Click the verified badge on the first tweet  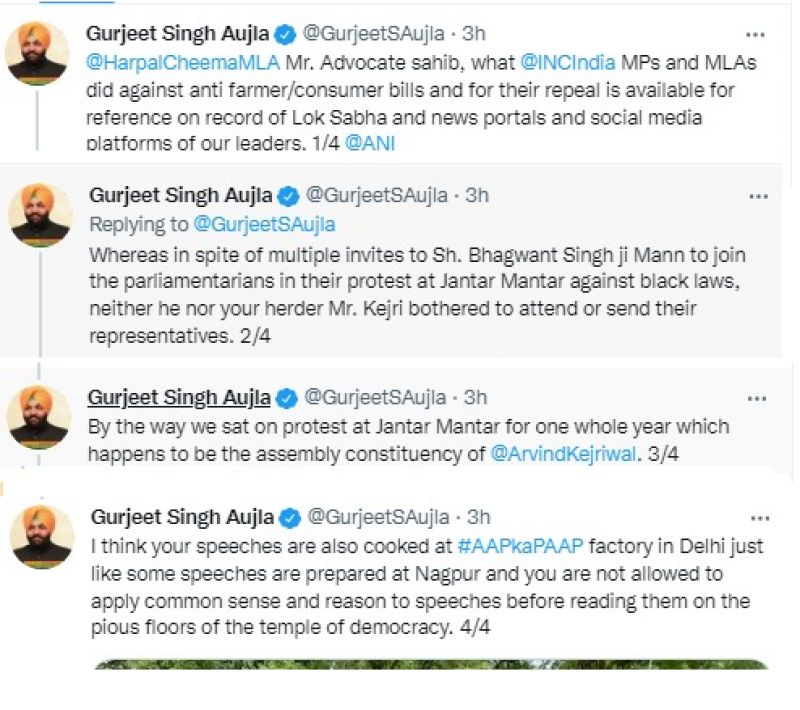pos(285,32)
